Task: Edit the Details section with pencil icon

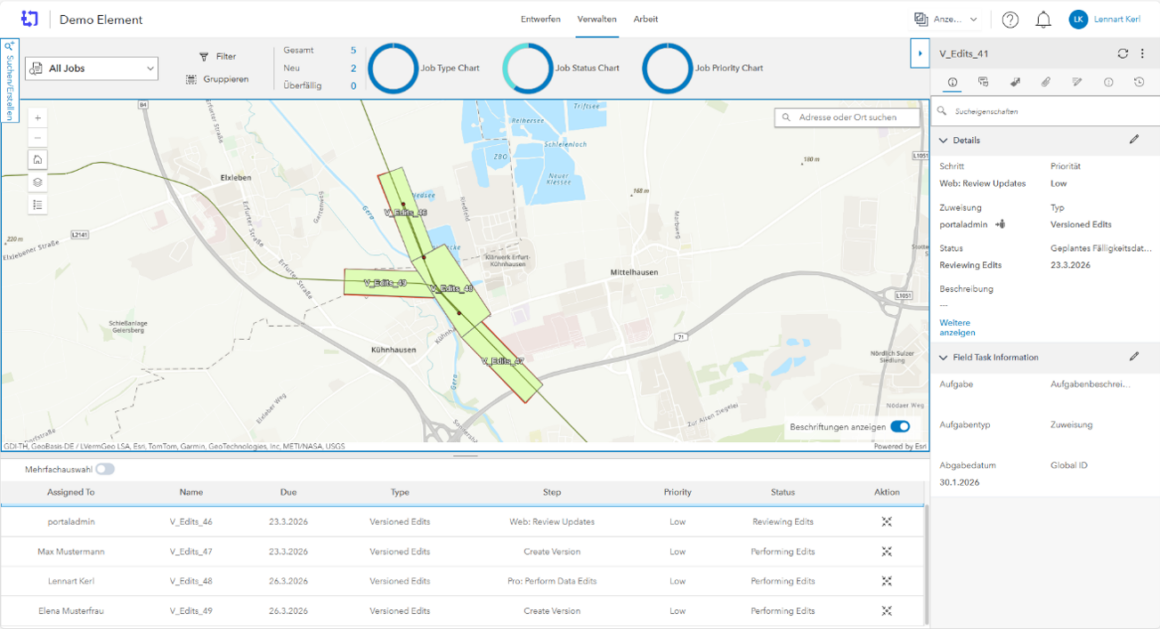Action: tap(1134, 139)
